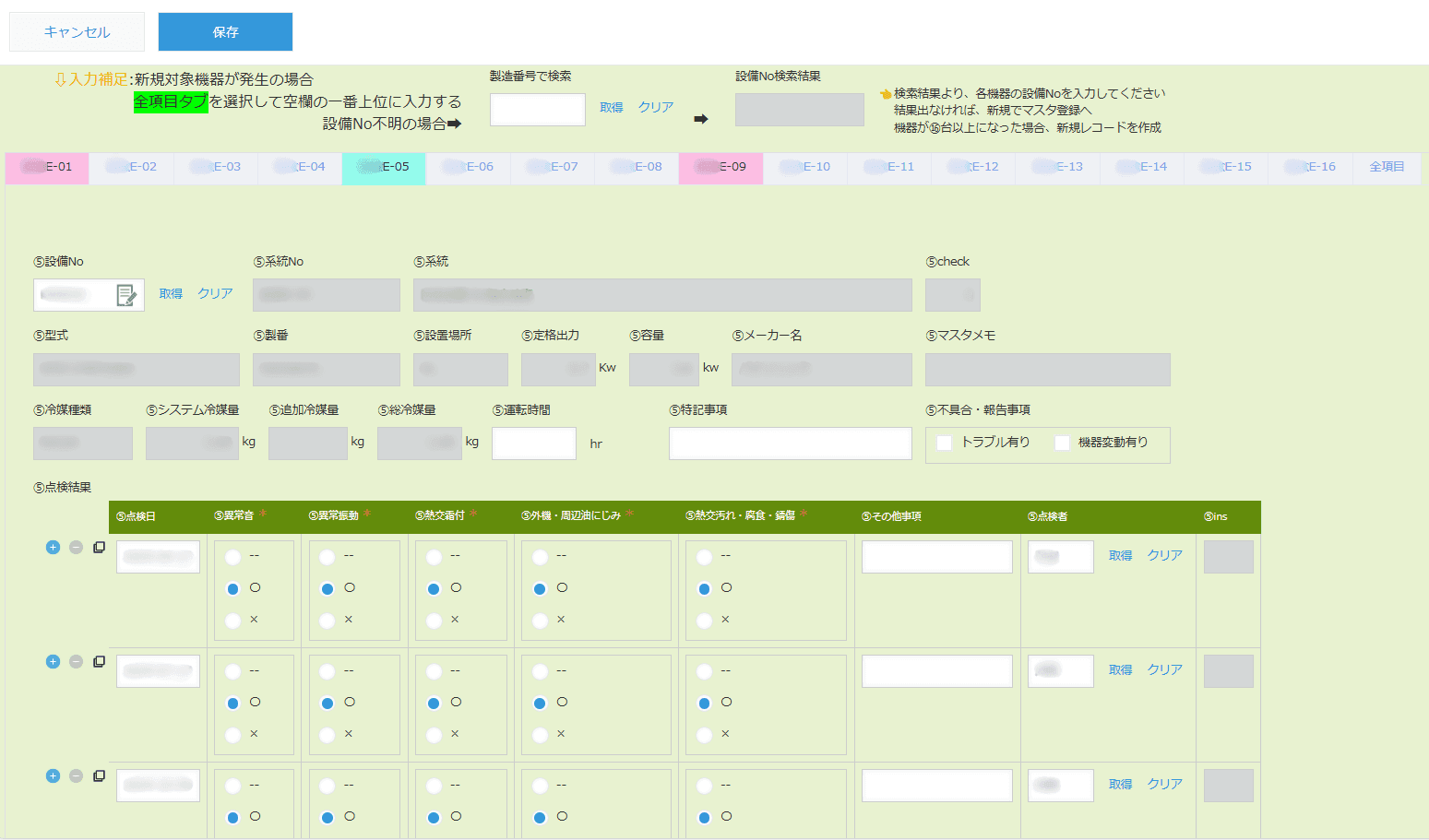Go to the E-07 tab
1429x840 pixels.
point(553,167)
